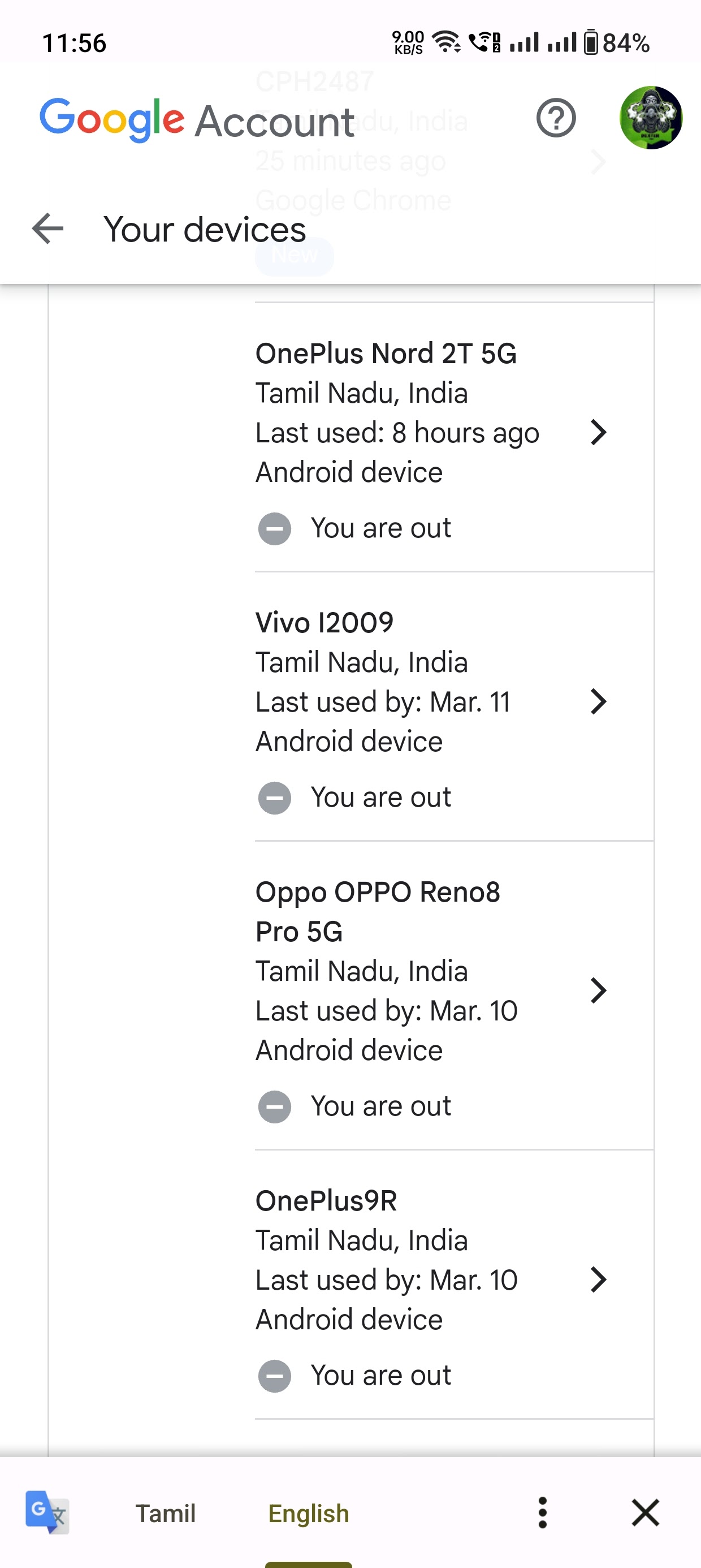Image resolution: width=701 pixels, height=1568 pixels.
Task: Tap the Google Account logo
Action: [x=197, y=120]
